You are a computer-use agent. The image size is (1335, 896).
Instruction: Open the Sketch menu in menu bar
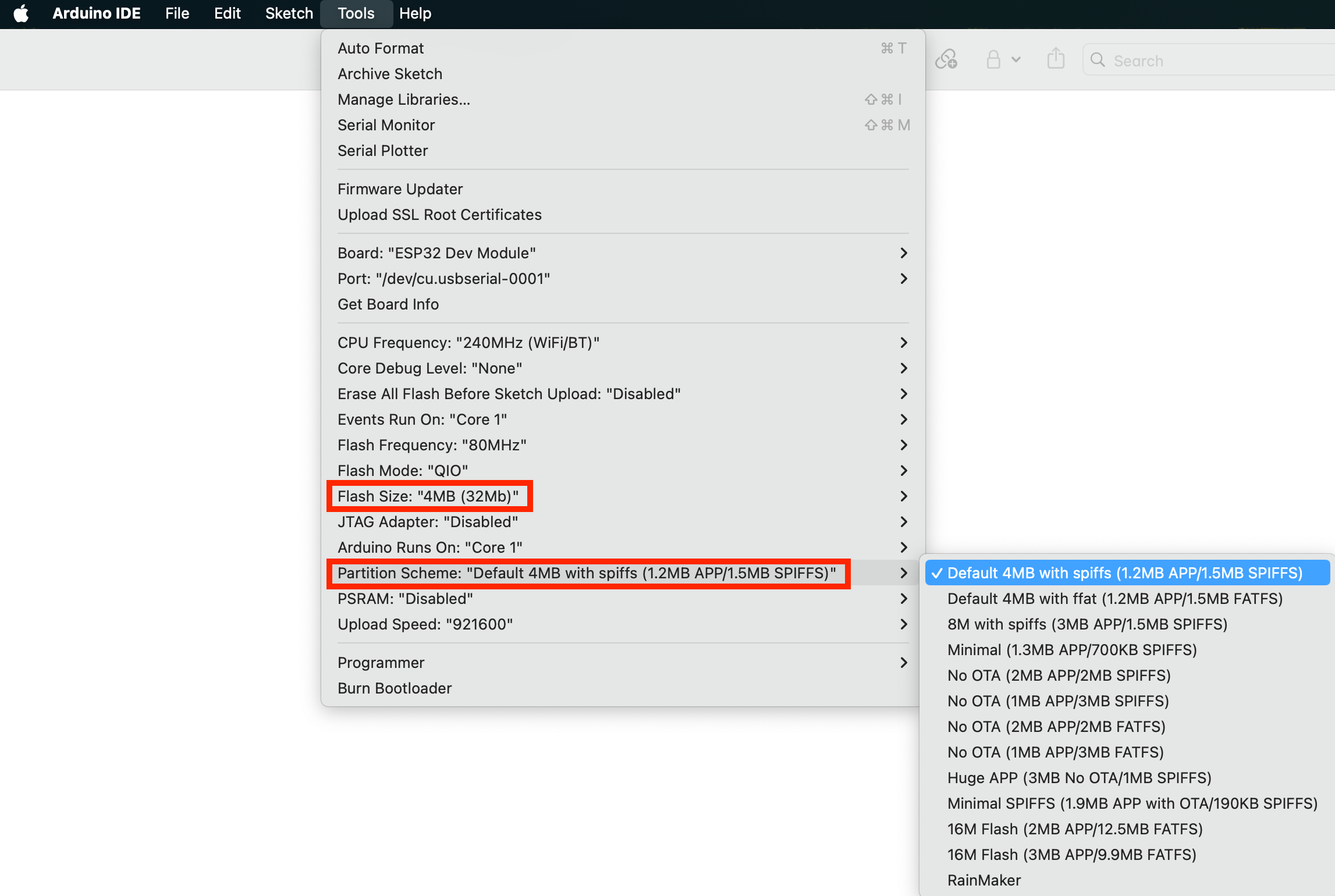tap(289, 13)
